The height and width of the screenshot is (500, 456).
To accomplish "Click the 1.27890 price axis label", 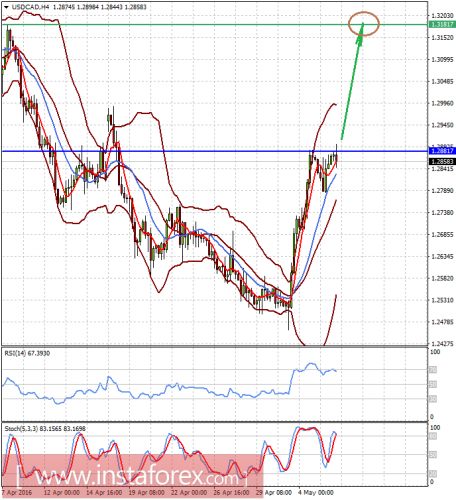I will tap(443, 191).
